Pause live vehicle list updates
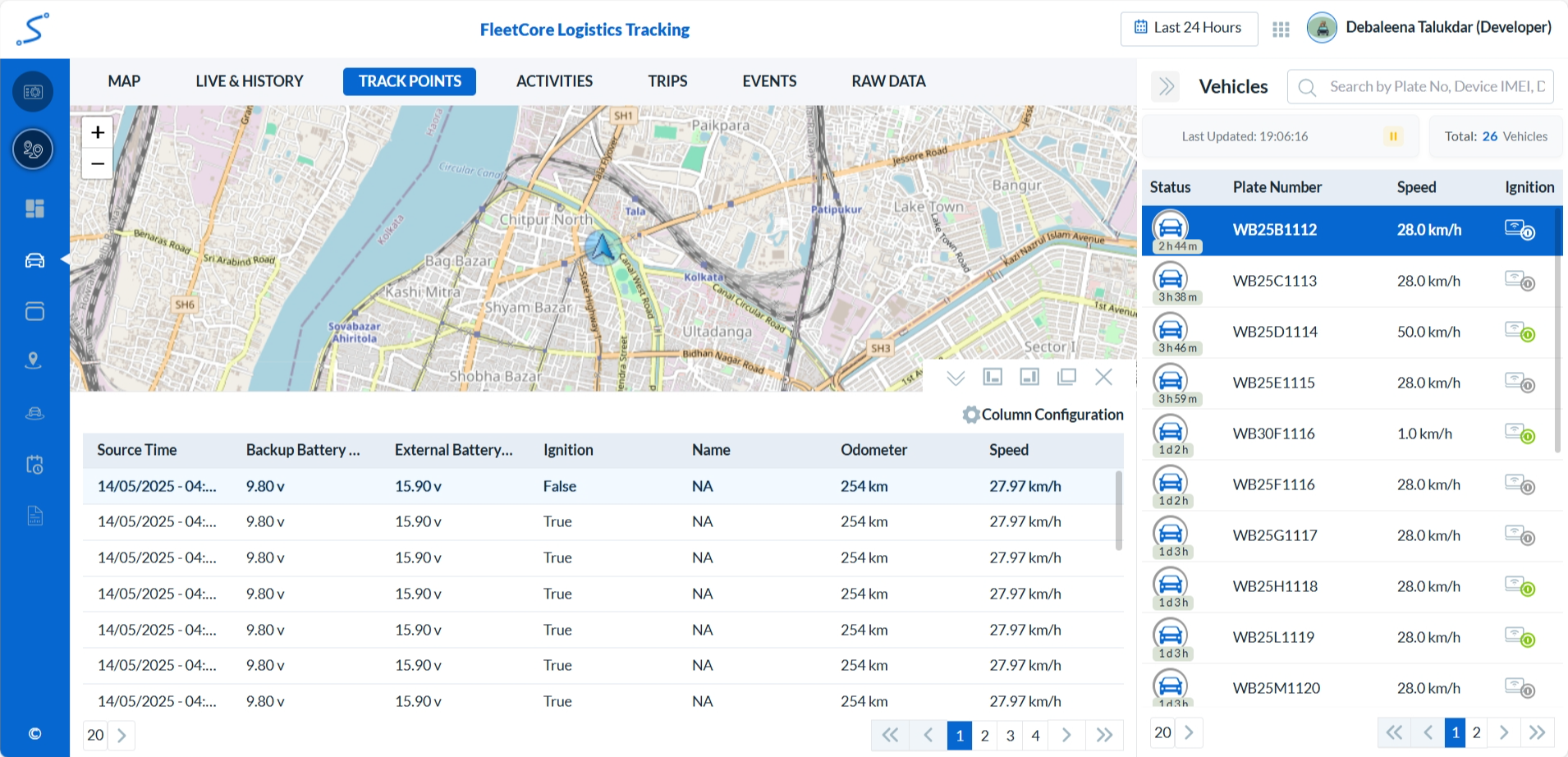The height and width of the screenshot is (757, 1568). coord(1392,136)
